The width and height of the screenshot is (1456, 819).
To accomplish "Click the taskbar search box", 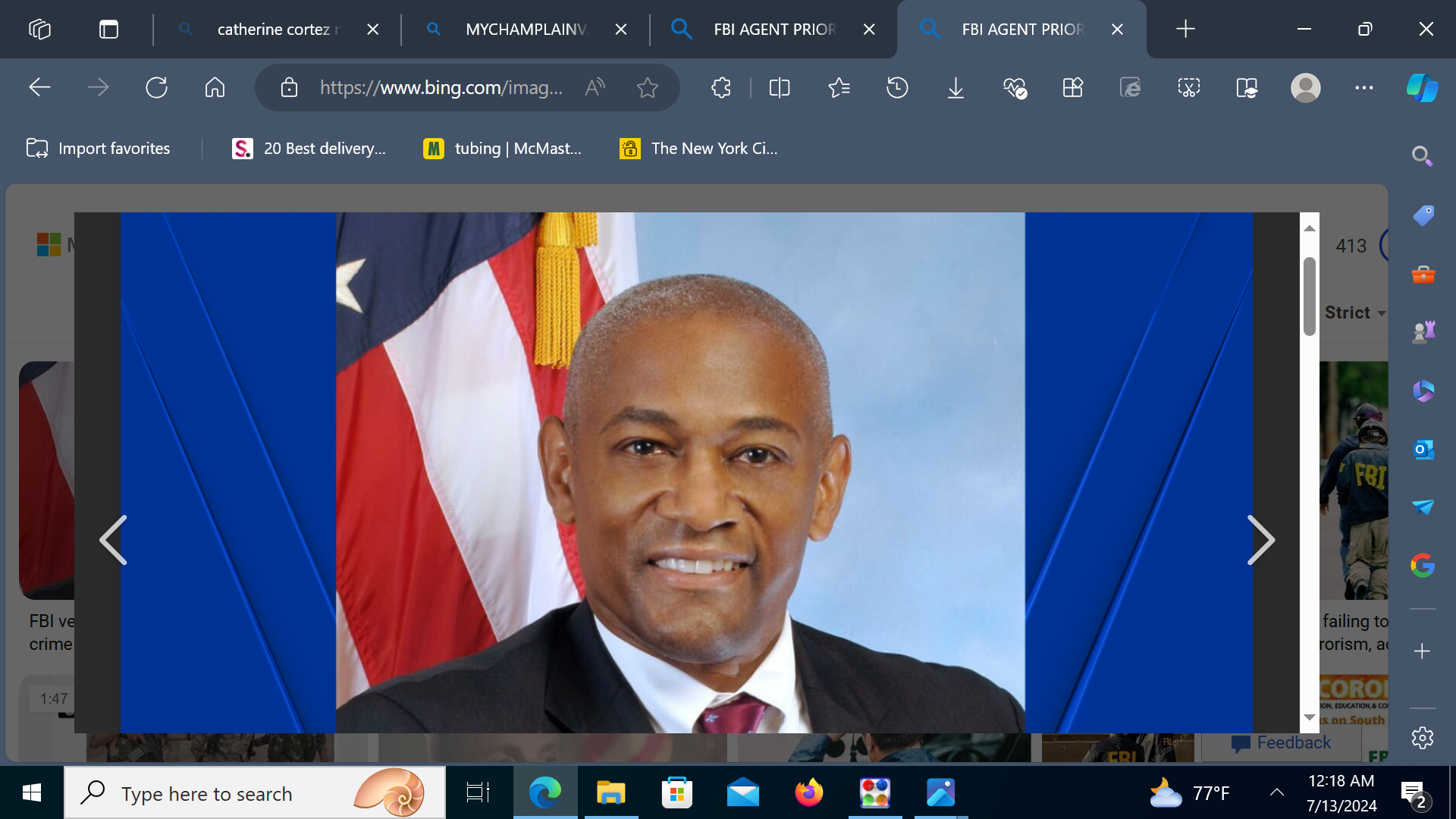I will (255, 793).
